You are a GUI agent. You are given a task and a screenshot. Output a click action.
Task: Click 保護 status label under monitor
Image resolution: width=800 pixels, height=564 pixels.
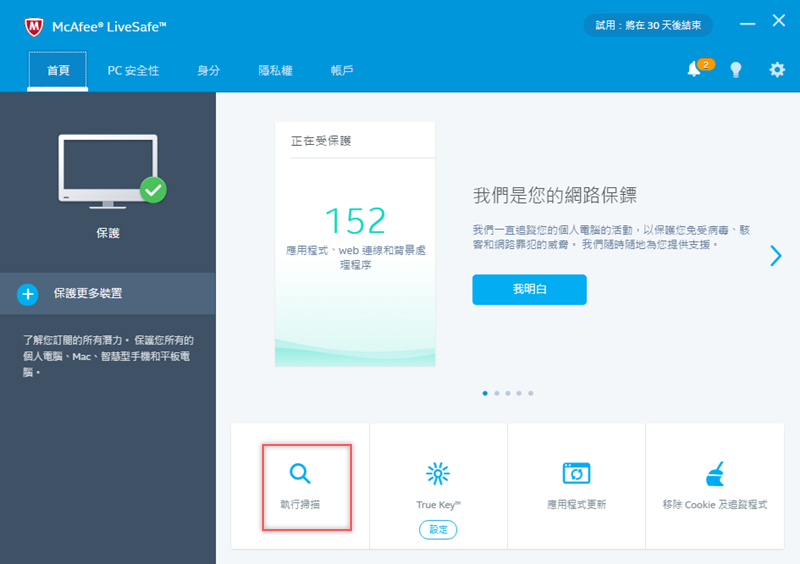point(108,233)
